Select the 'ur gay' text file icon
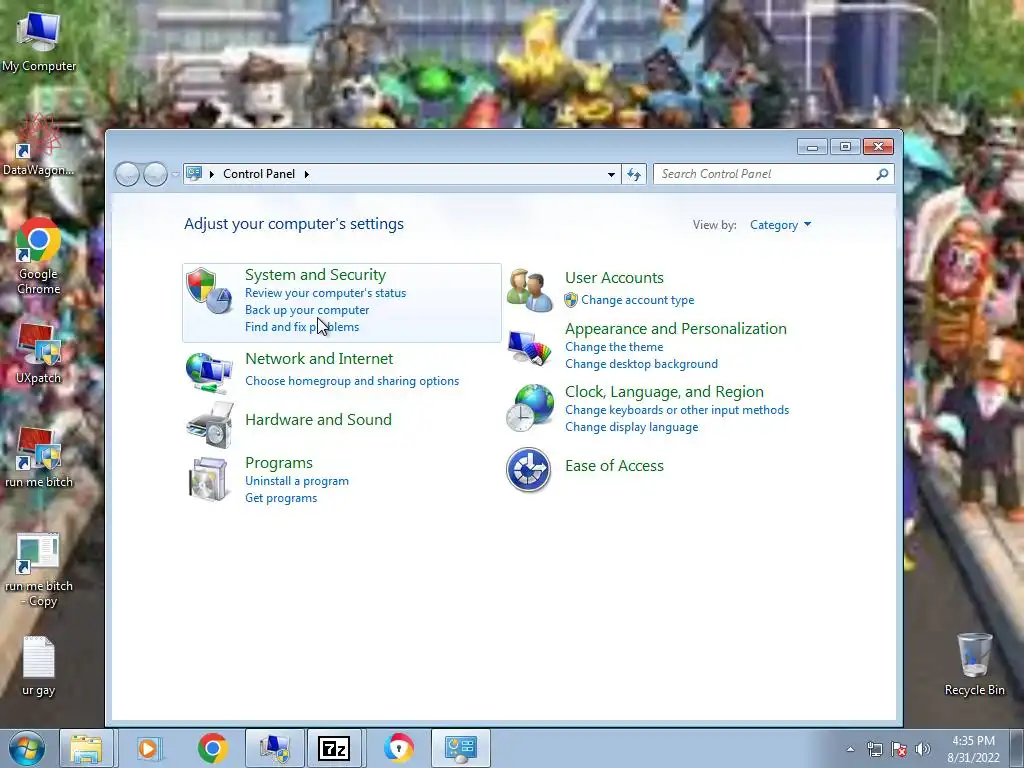The height and width of the screenshot is (768, 1024). [39, 666]
